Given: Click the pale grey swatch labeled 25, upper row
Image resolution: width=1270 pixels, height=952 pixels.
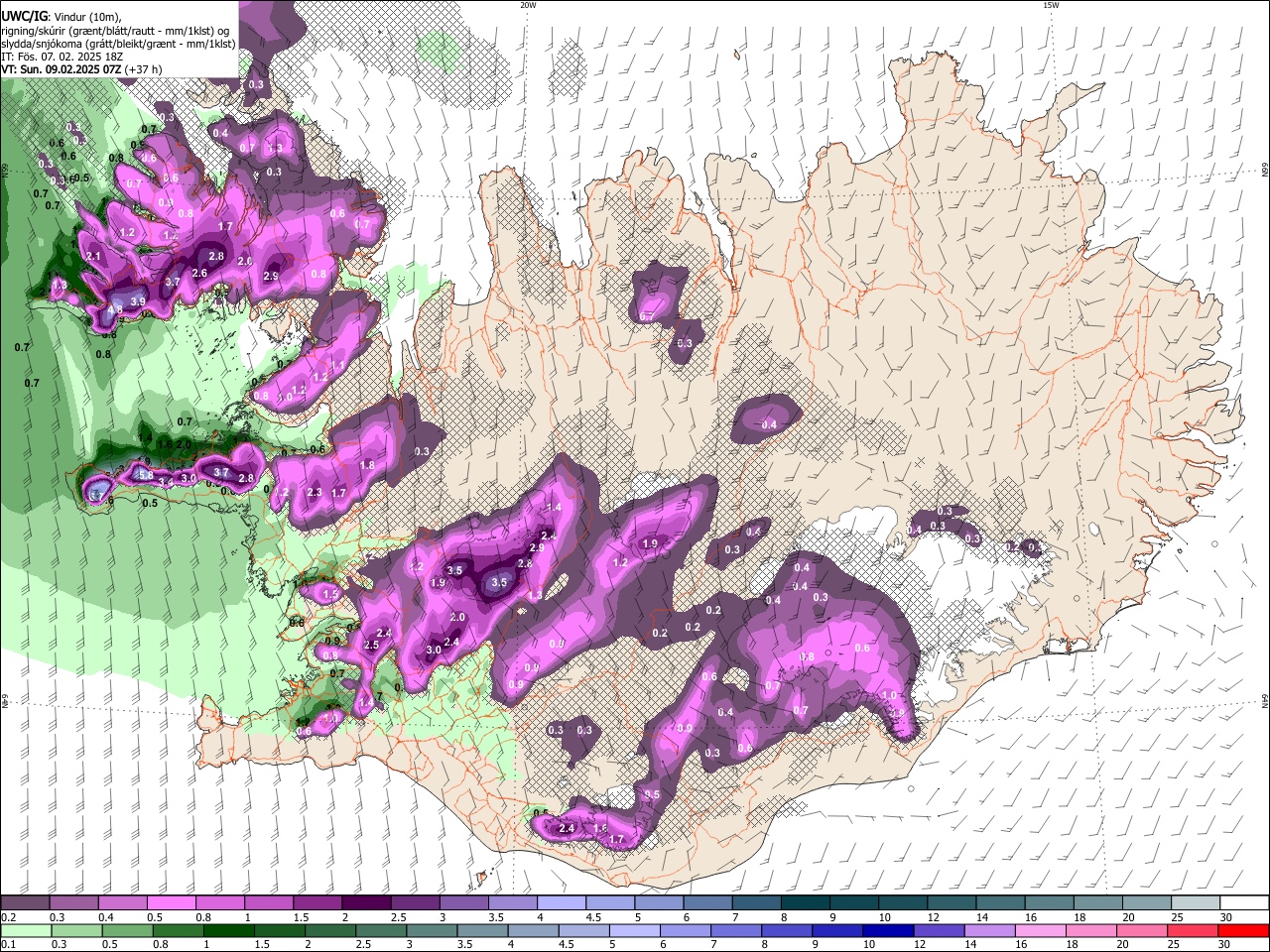Looking at the screenshot, I should click(x=1197, y=903).
